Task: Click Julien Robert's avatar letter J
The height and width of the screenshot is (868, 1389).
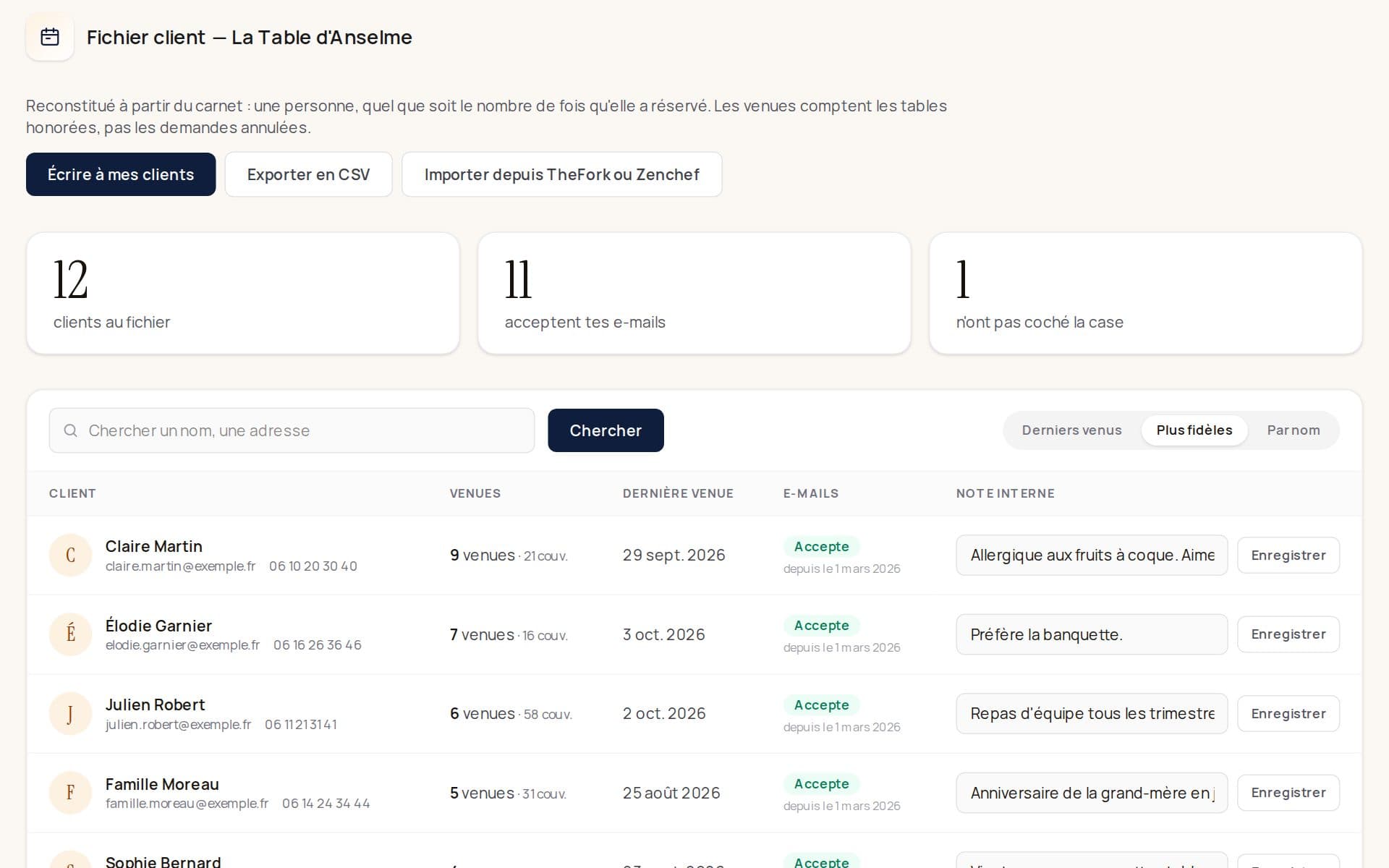Action: pyautogui.click(x=70, y=713)
